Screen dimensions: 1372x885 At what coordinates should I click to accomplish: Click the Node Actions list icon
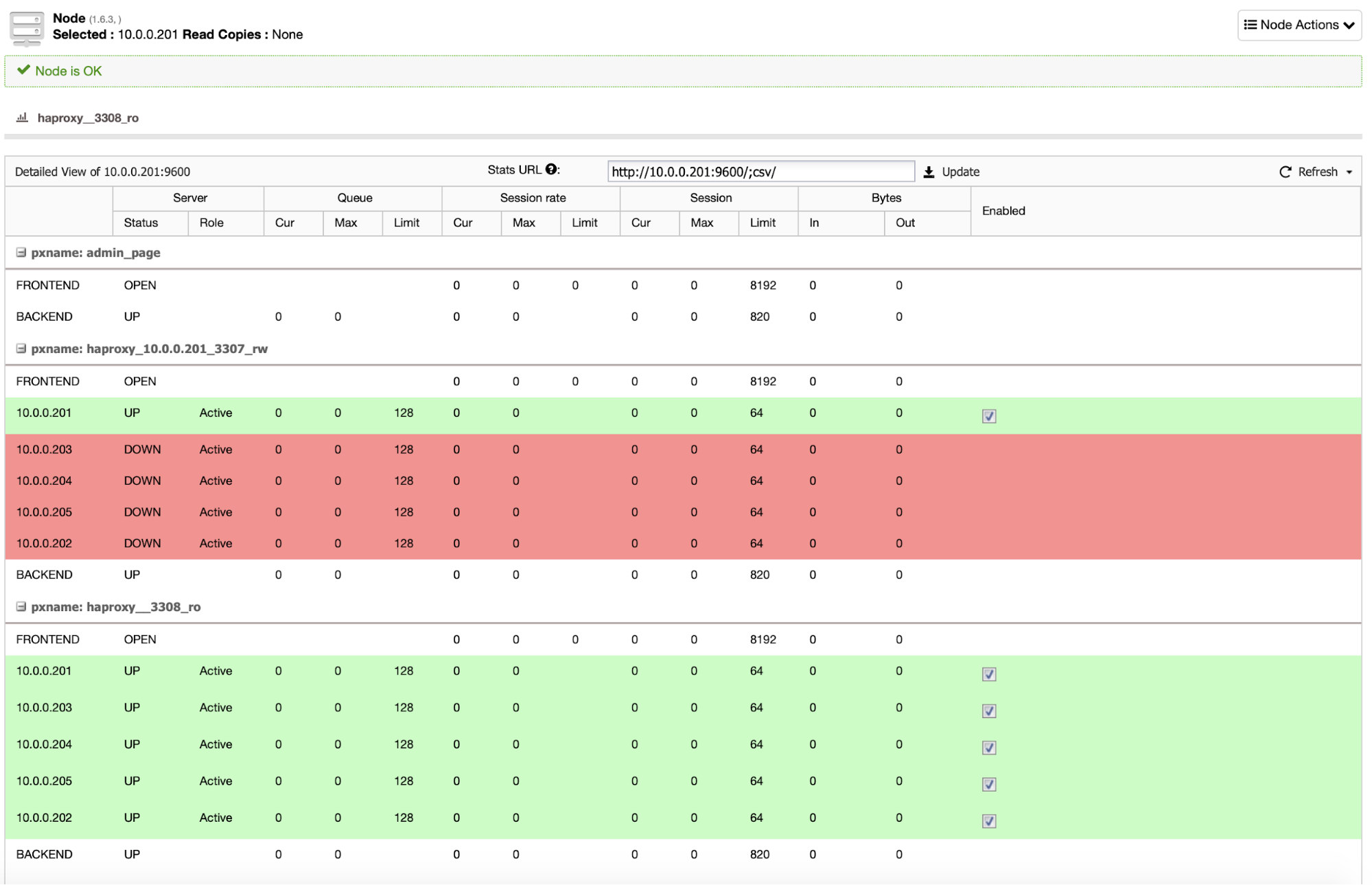[1251, 25]
